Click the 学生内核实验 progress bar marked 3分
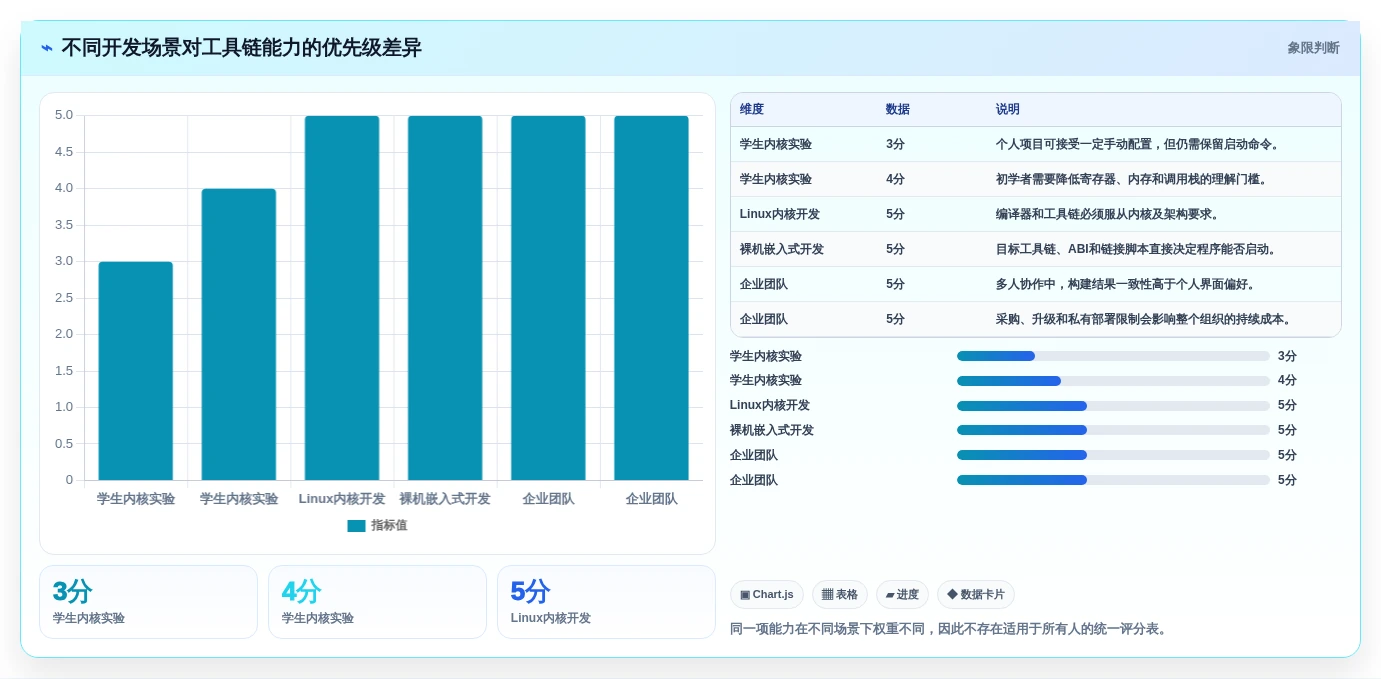Screen dimensions: 1381x679 (1113, 356)
